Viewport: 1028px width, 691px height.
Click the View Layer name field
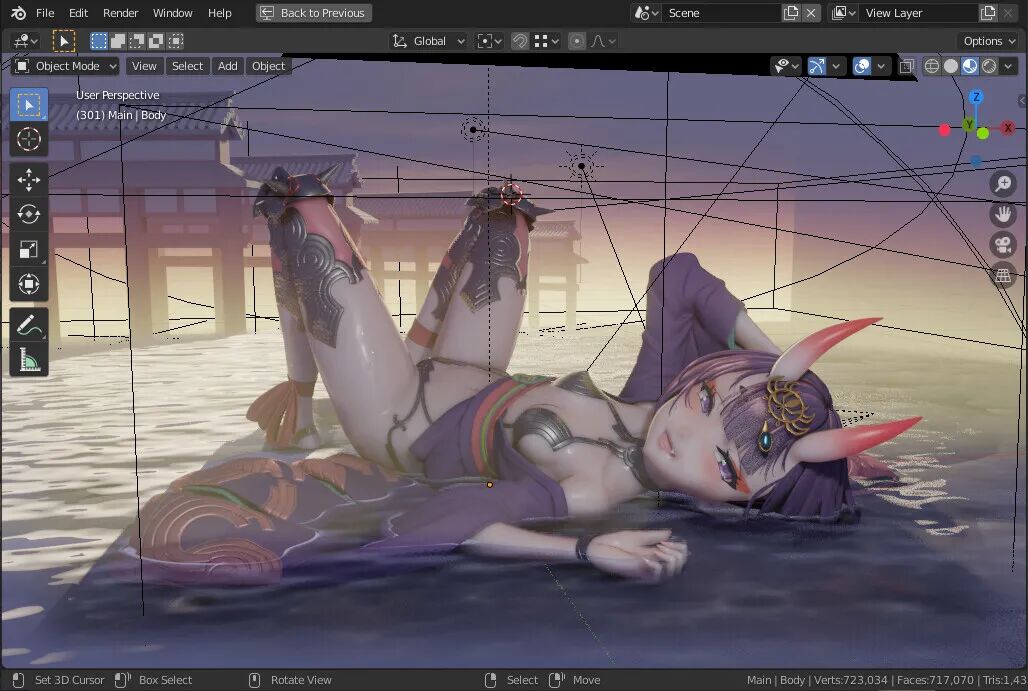pos(918,13)
